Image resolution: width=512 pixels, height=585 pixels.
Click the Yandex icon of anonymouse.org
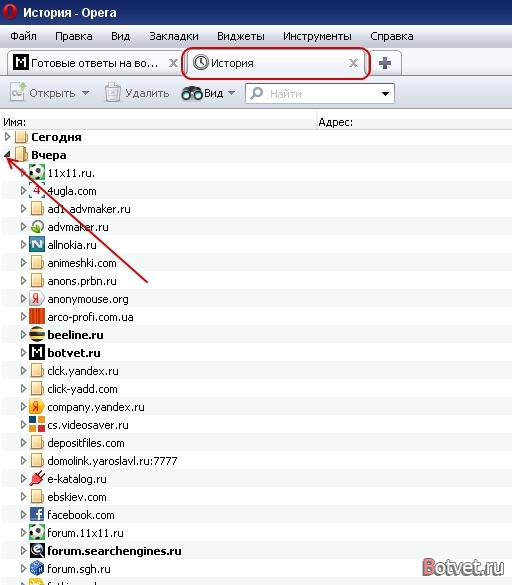tap(37, 298)
